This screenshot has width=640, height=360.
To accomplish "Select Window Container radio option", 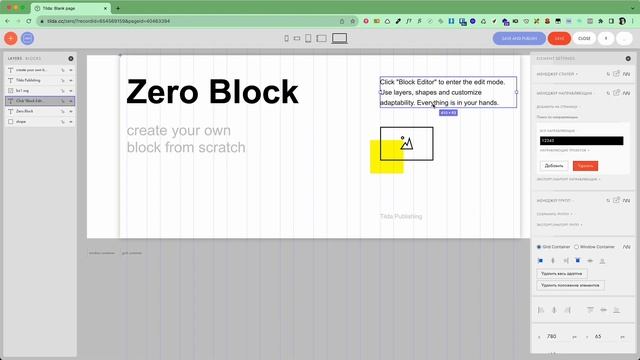I will pos(576,247).
